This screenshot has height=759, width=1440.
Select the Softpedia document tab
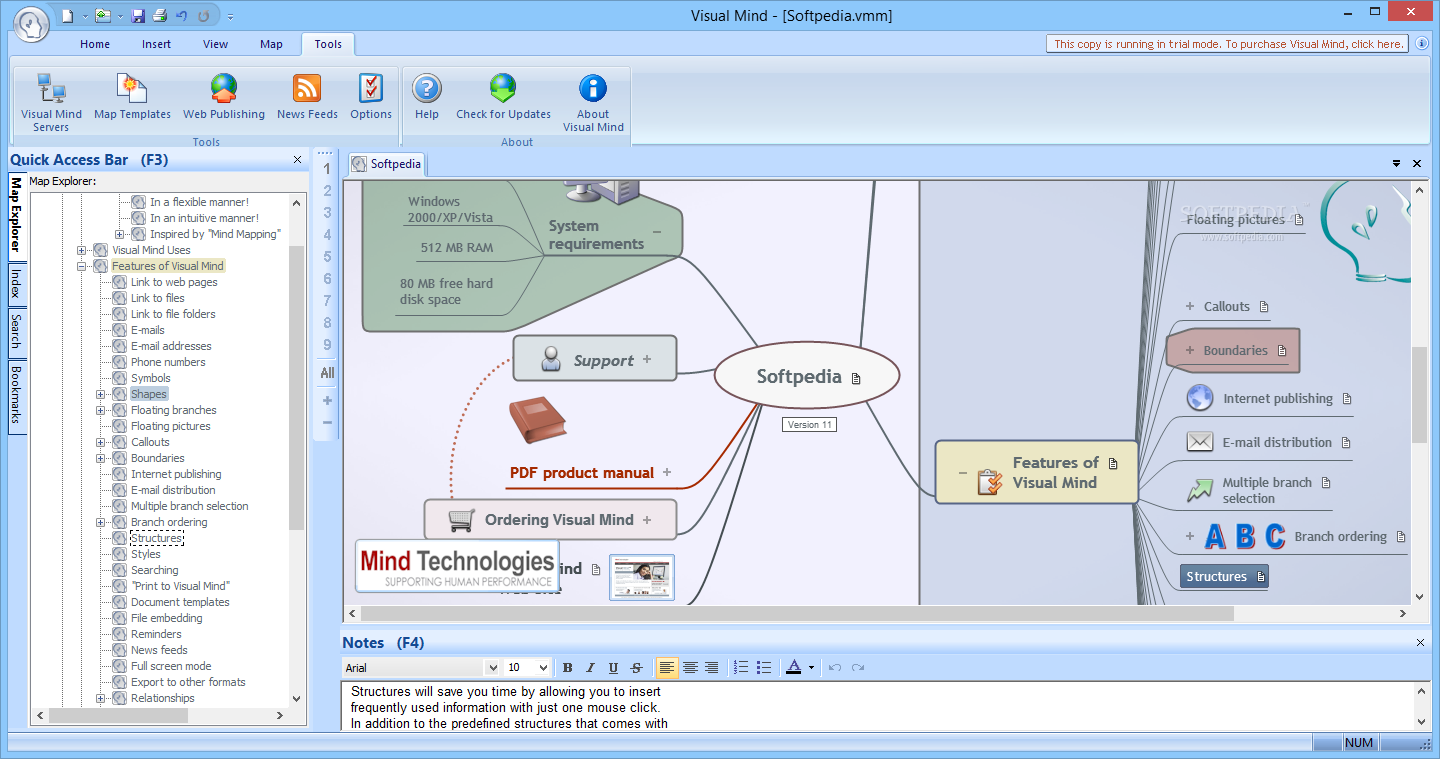[x=386, y=164]
